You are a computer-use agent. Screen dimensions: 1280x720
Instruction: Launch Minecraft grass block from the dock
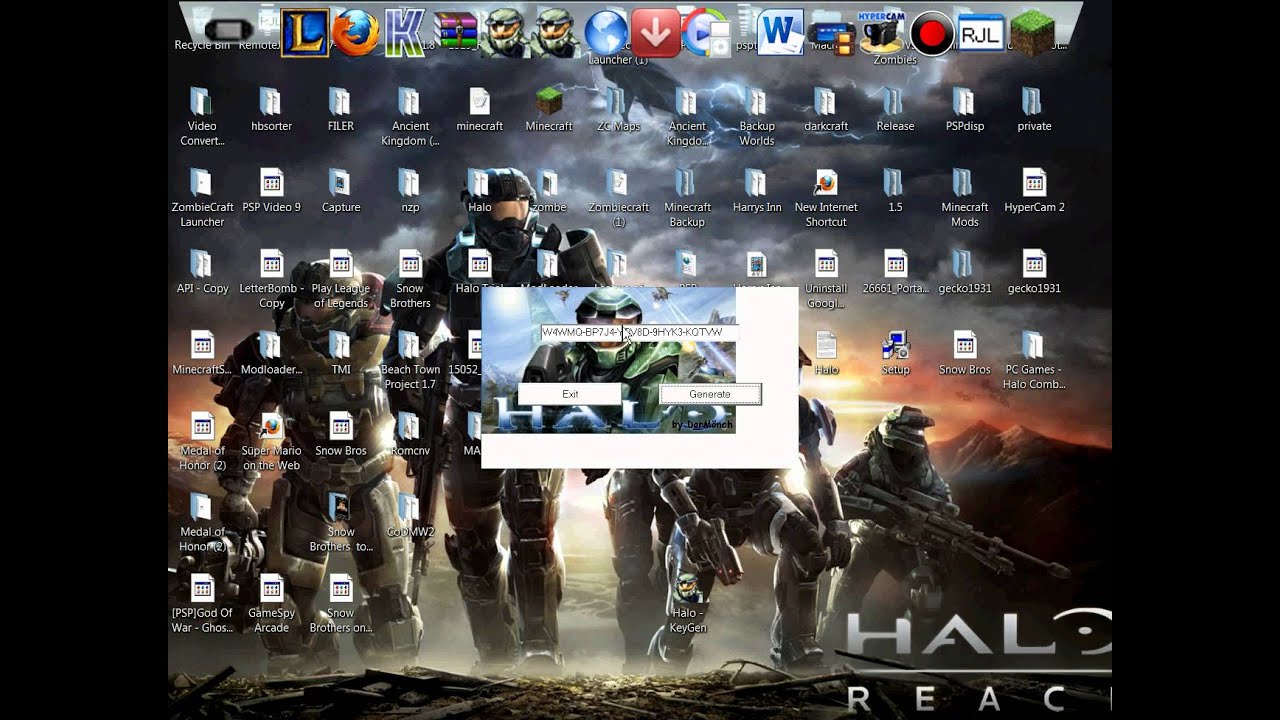click(1033, 33)
